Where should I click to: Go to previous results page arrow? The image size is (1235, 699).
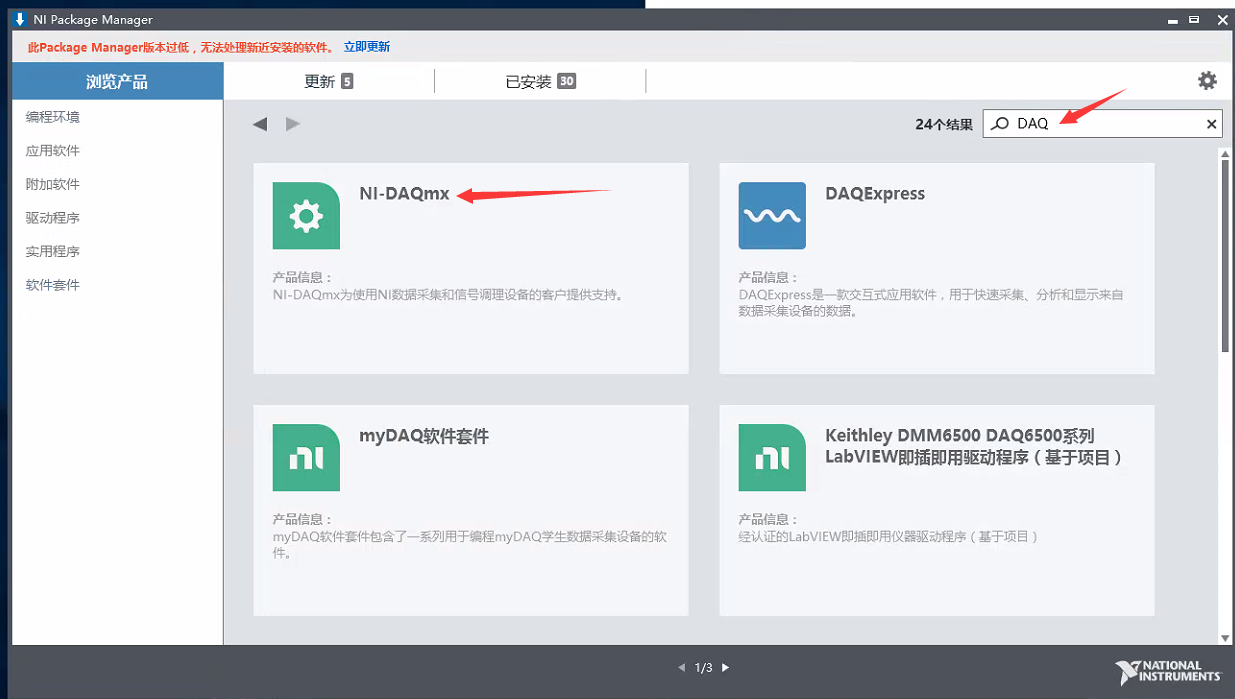(x=682, y=667)
